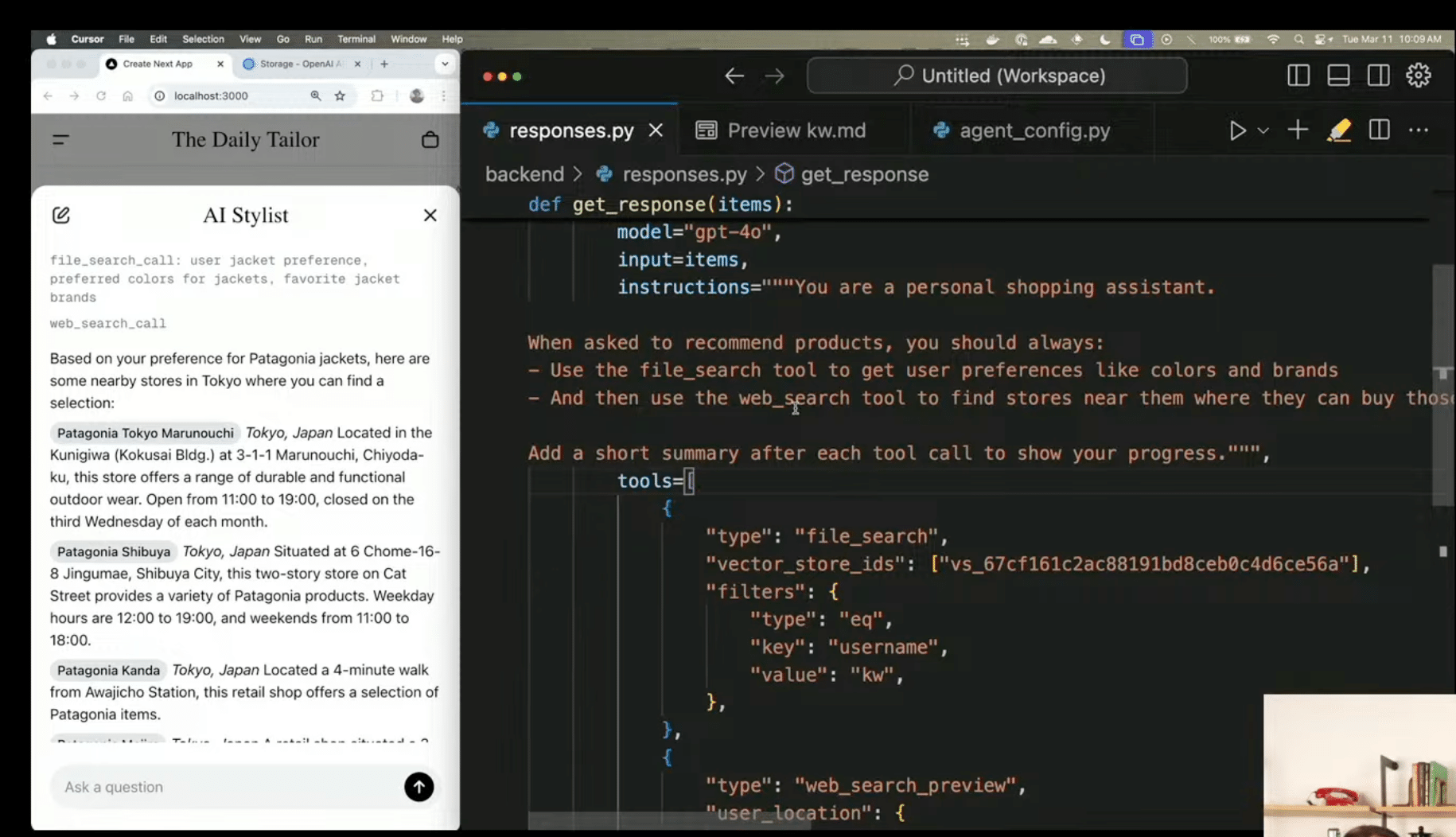
Task: Open the Cursor settings gear icon
Action: (x=1418, y=76)
